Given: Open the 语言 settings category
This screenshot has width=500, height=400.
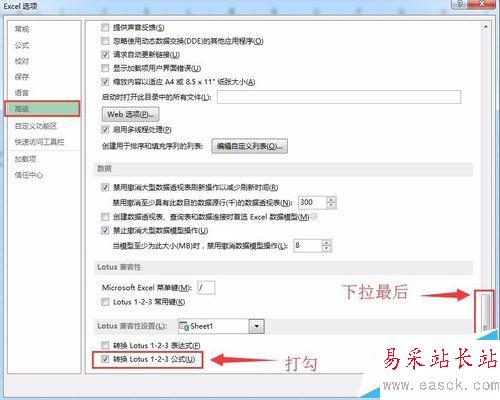Looking at the screenshot, I should pyautogui.click(x=22, y=93).
